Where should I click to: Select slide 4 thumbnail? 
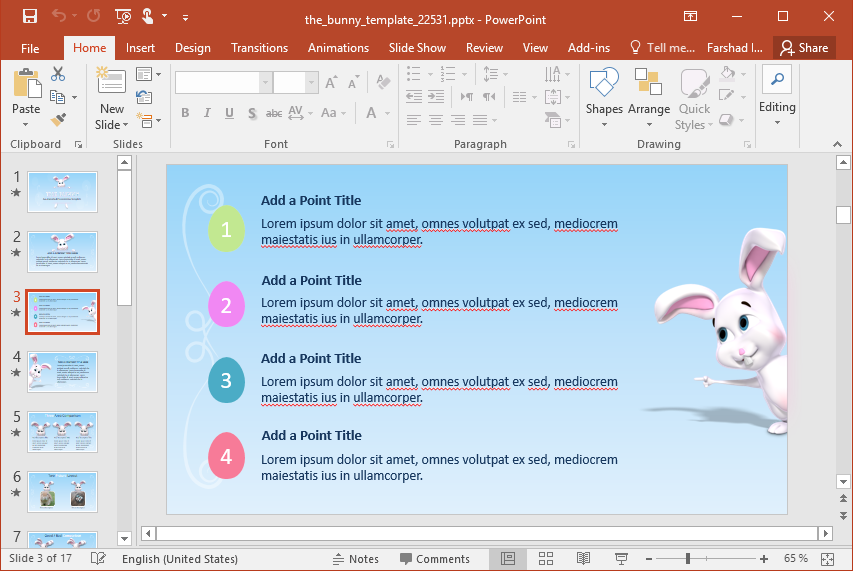pyautogui.click(x=62, y=372)
